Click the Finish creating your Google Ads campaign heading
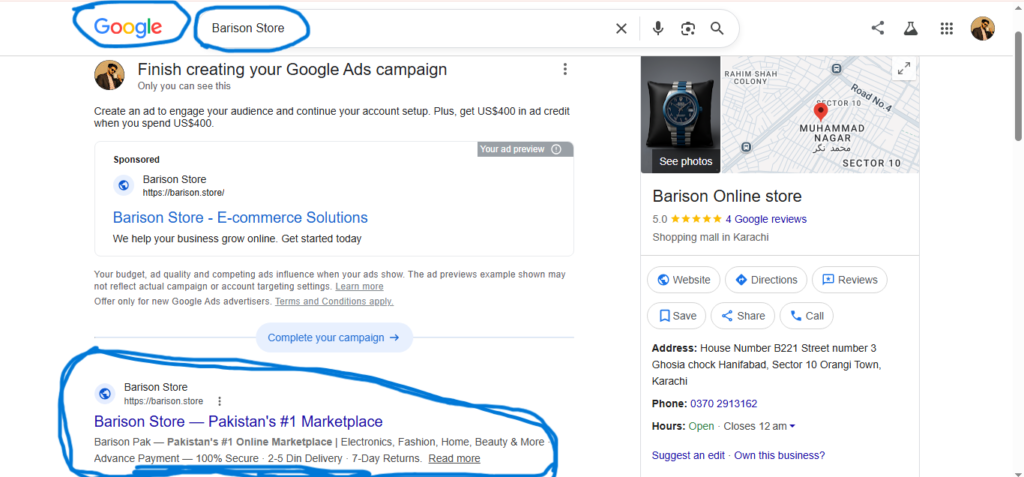This screenshot has height=477, width=1024. [292, 70]
